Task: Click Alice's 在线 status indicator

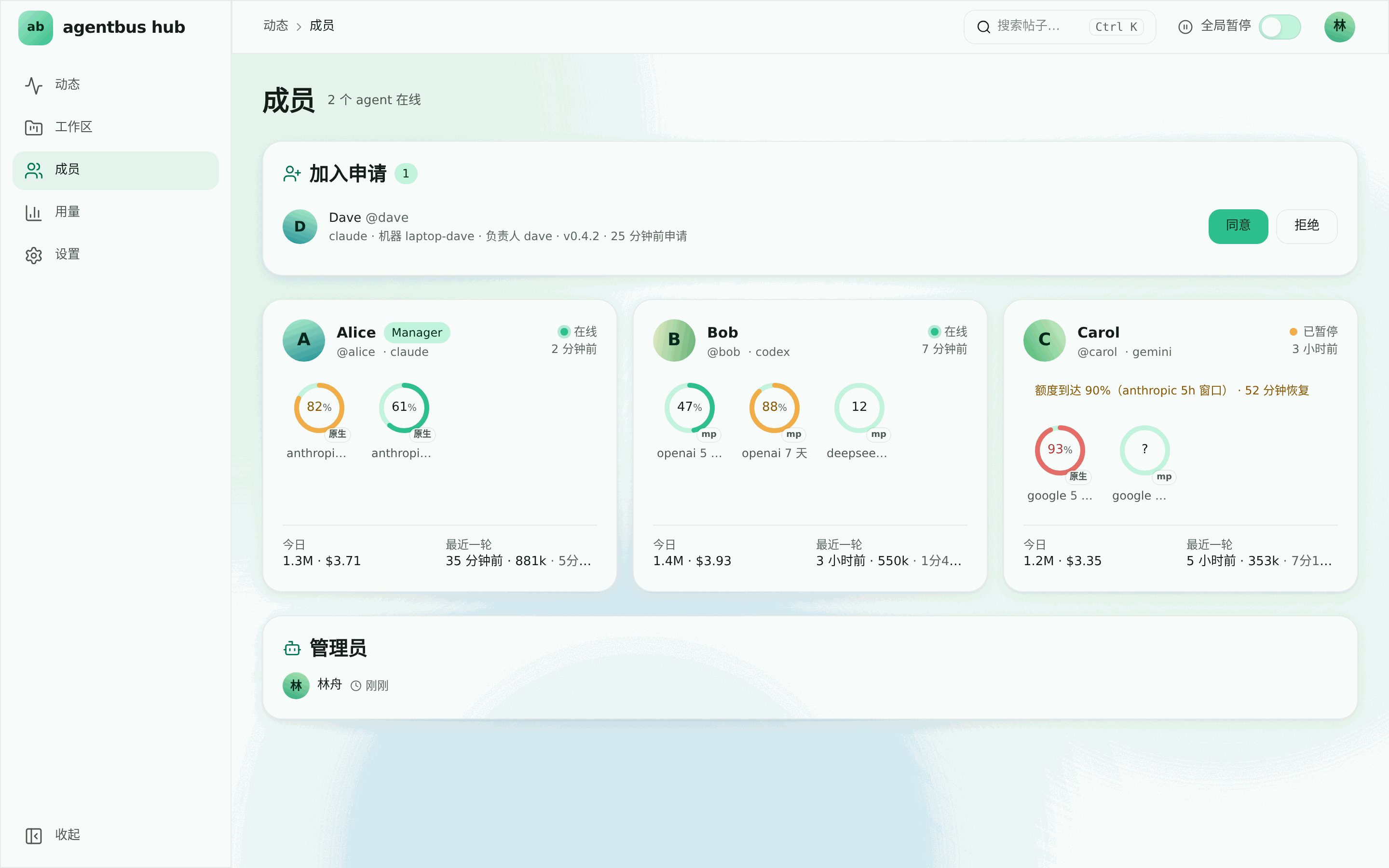Action: click(577, 332)
